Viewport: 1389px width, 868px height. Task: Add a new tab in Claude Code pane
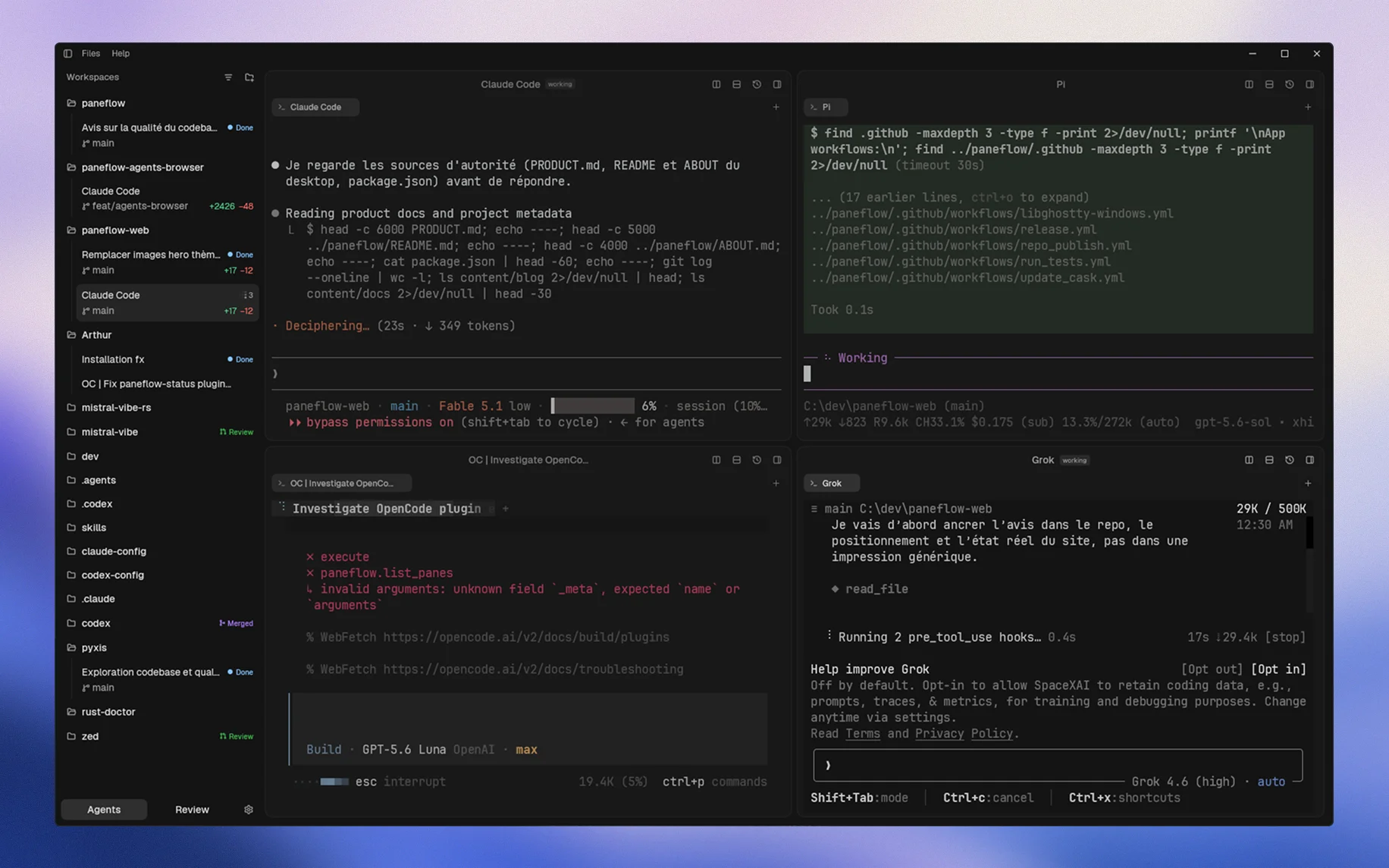(776, 107)
